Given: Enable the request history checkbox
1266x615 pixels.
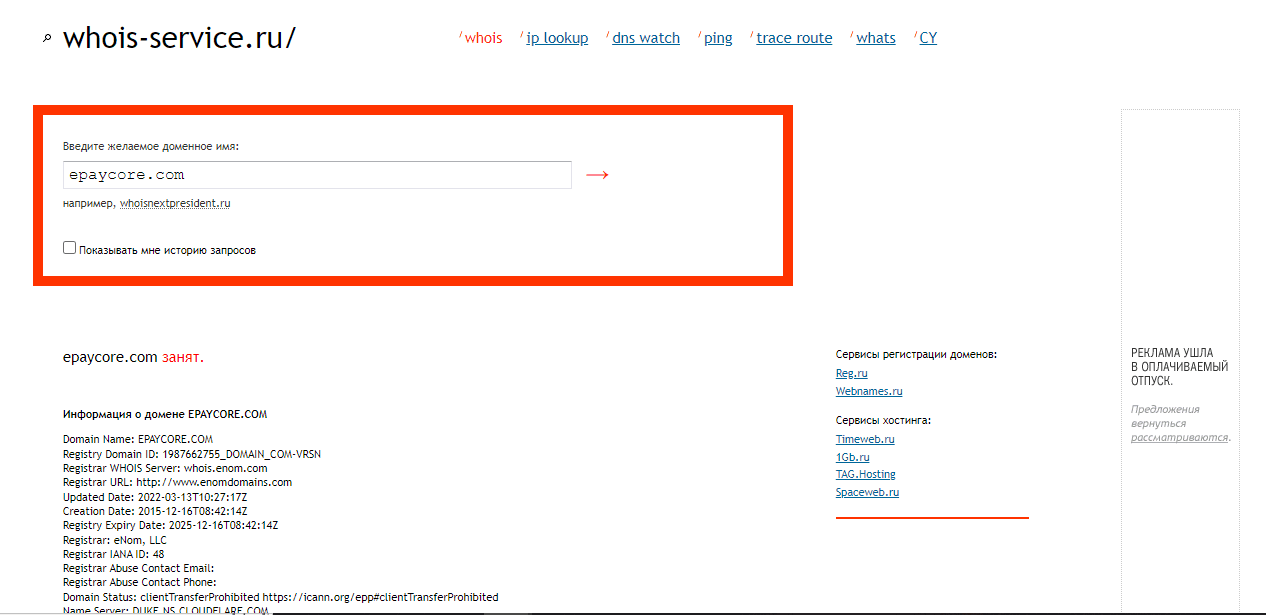Looking at the screenshot, I should 70,248.
